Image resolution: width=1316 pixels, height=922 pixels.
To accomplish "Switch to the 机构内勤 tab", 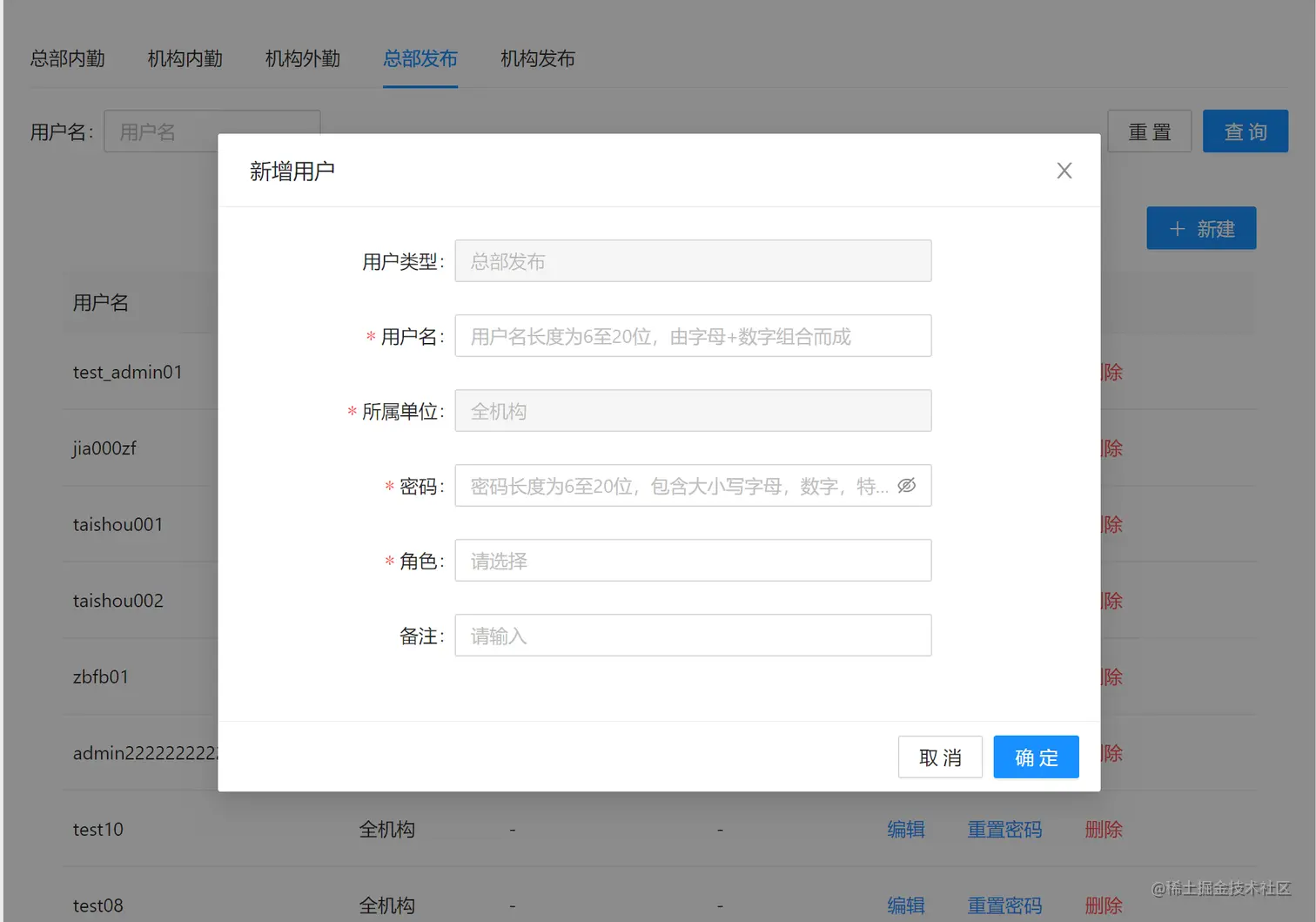I will [x=185, y=58].
